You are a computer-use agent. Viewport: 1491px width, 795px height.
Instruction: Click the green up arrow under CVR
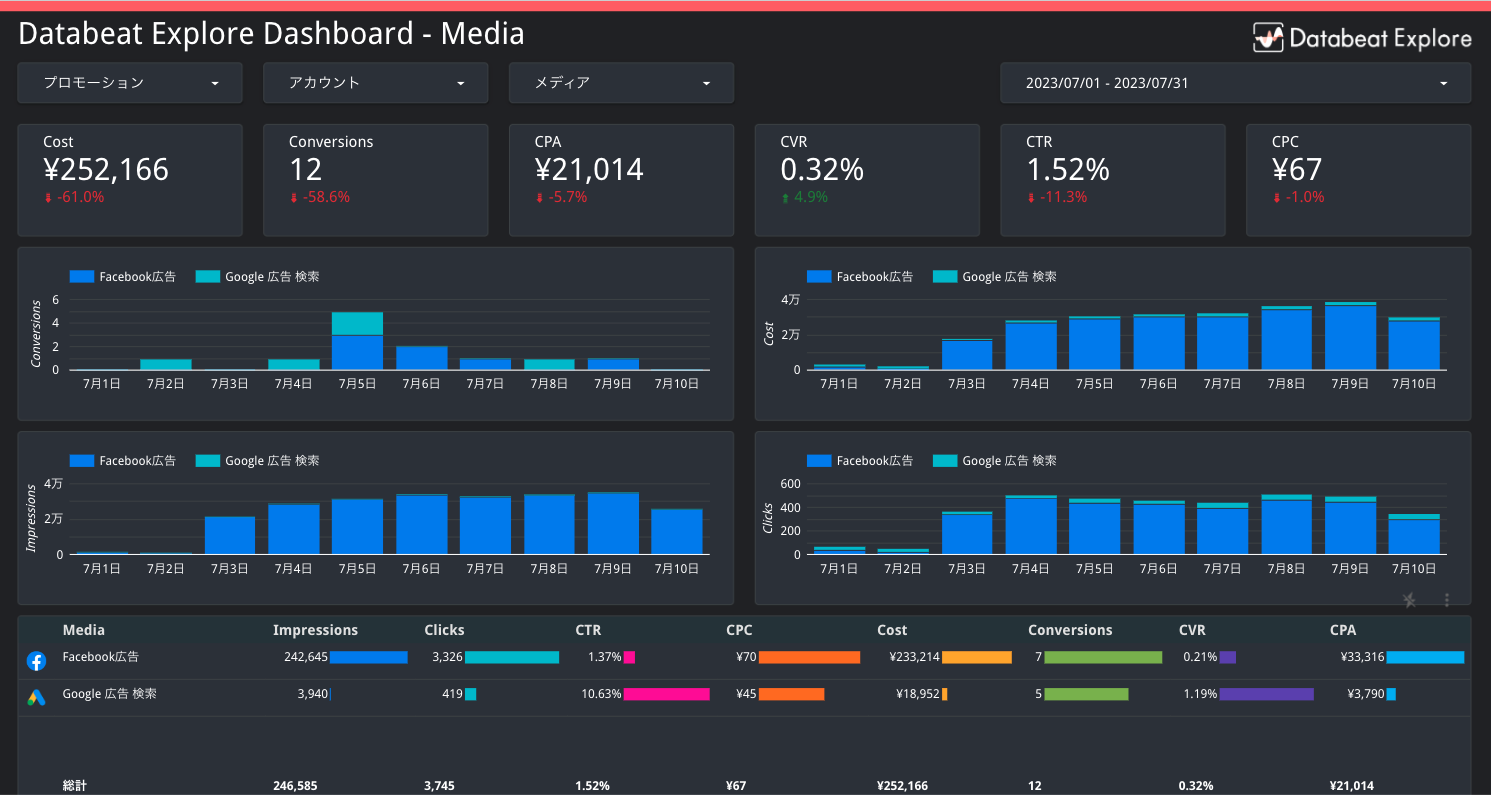[785, 198]
